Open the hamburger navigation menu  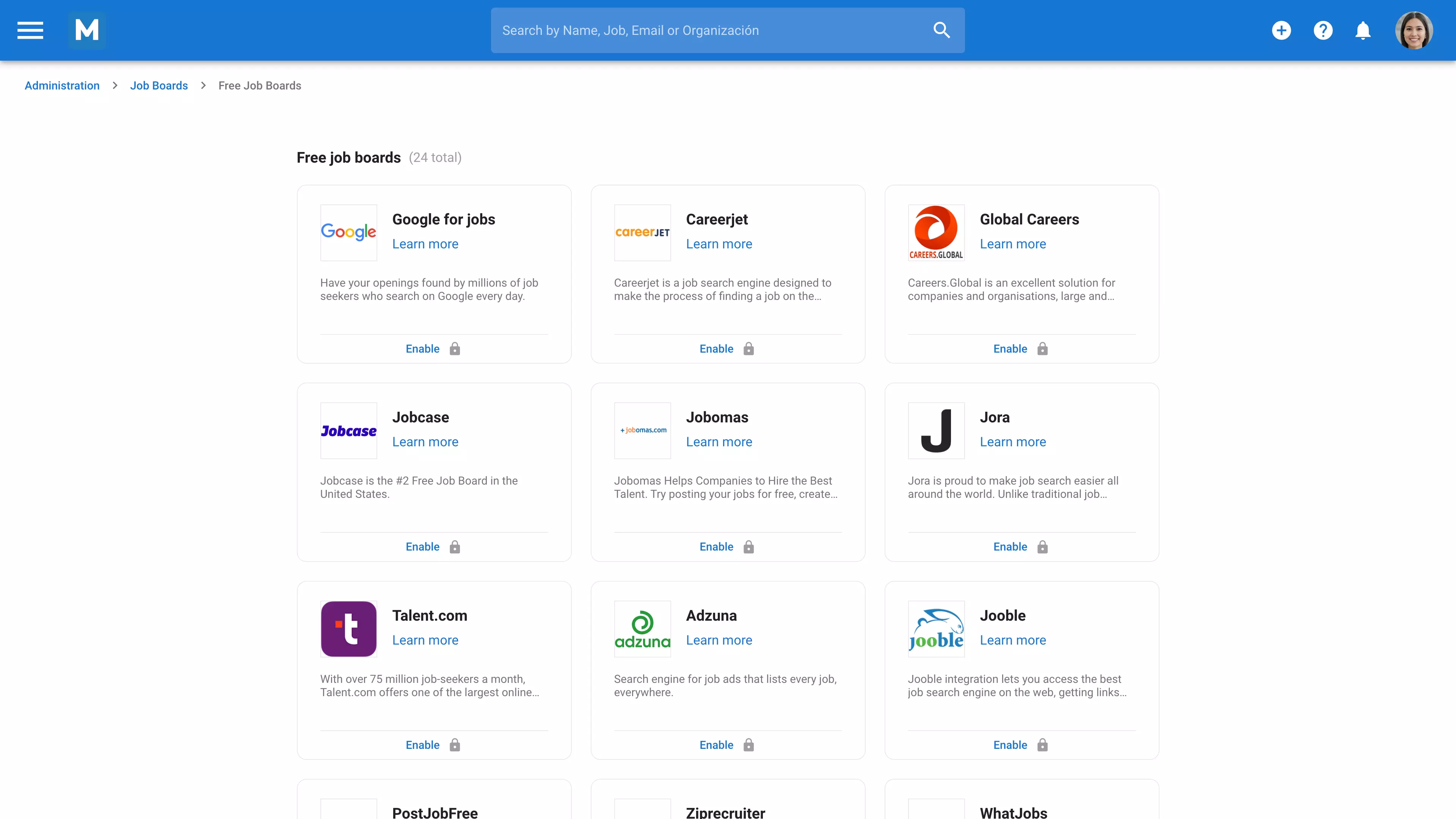(x=30, y=30)
